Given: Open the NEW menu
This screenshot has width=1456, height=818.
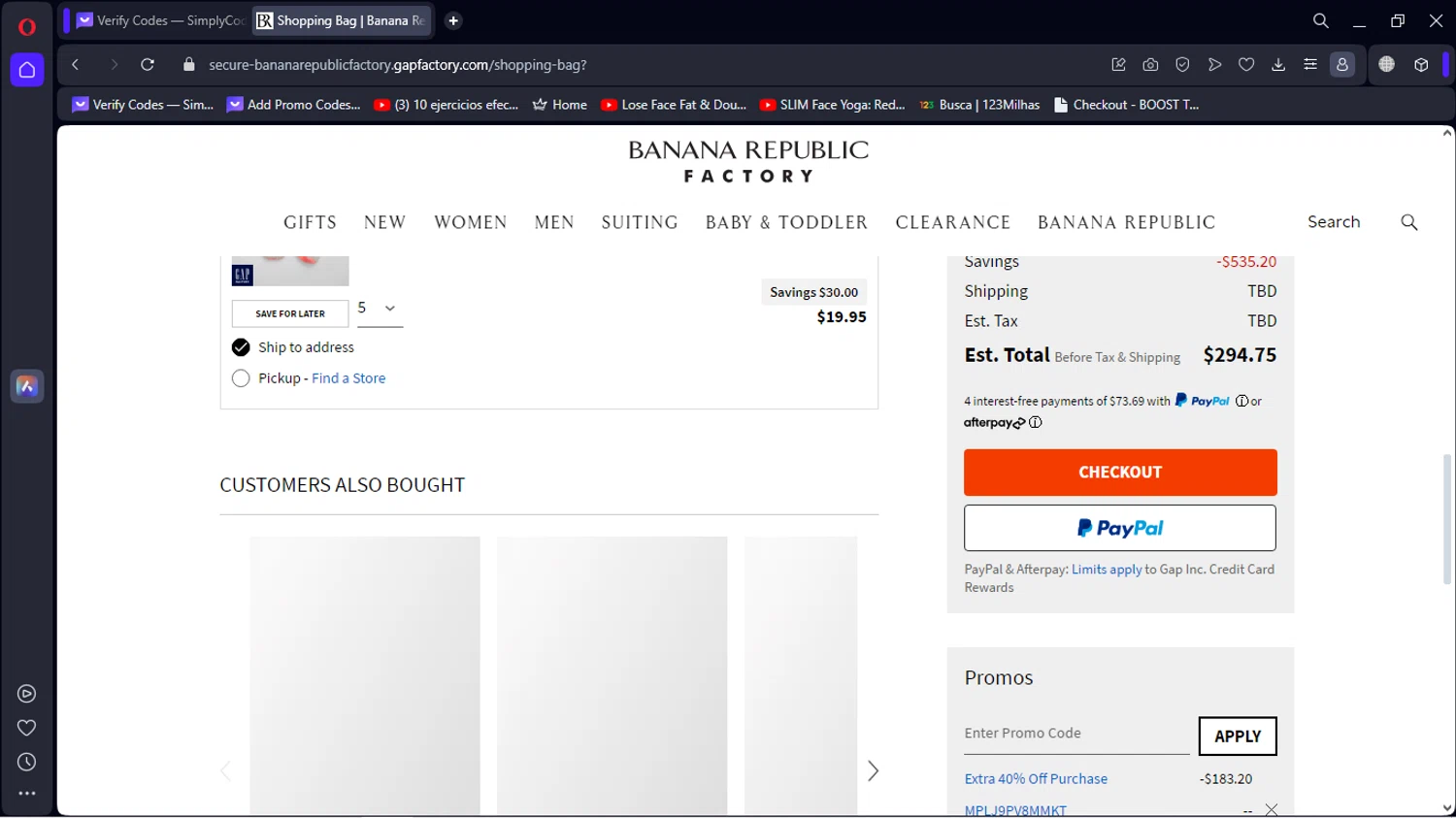Looking at the screenshot, I should (x=384, y=222).
